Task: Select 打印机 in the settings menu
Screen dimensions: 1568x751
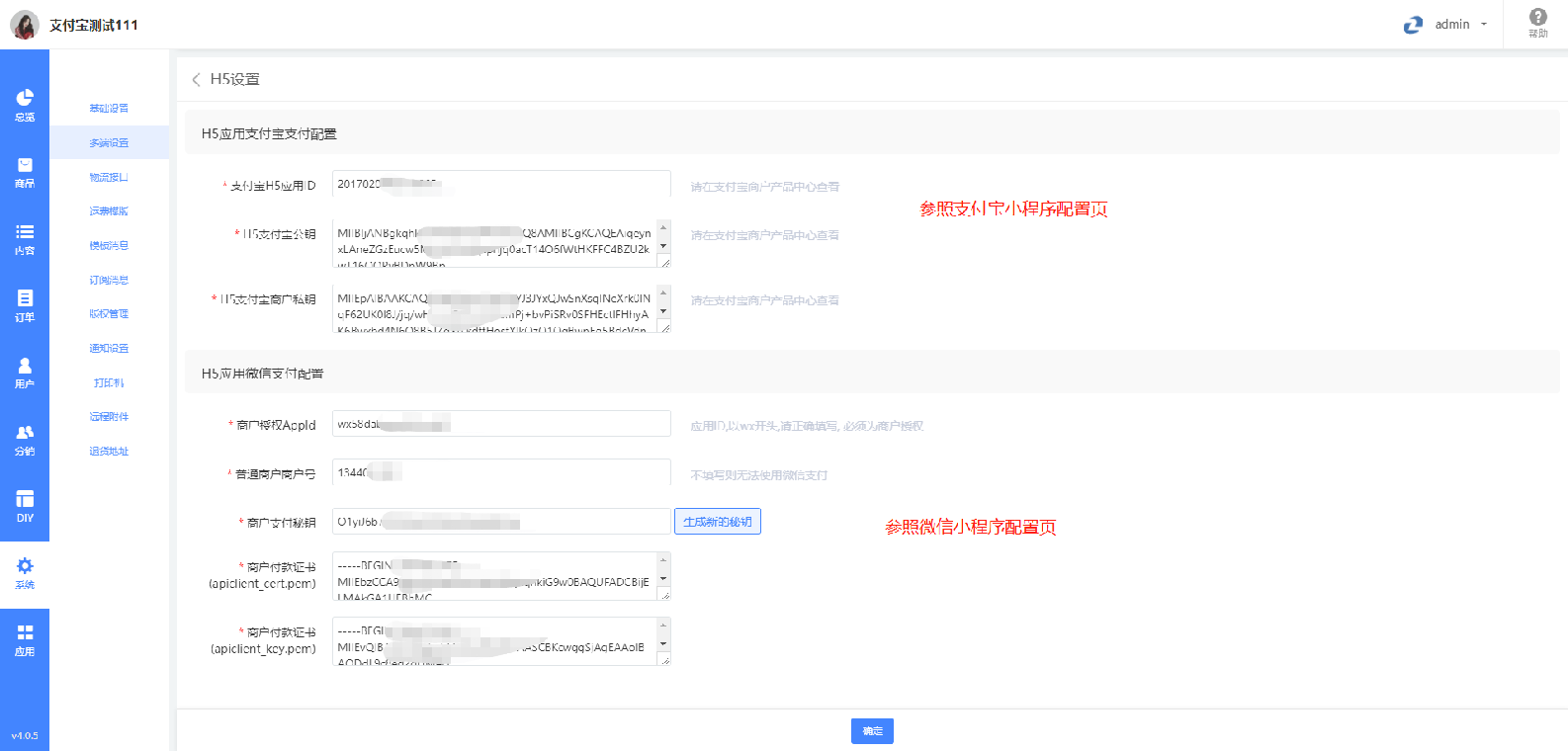Action: coord(109,382)
